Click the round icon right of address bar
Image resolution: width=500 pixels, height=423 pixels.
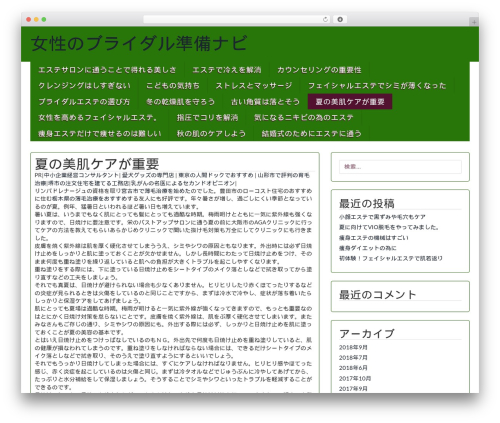tap(340, 19)
